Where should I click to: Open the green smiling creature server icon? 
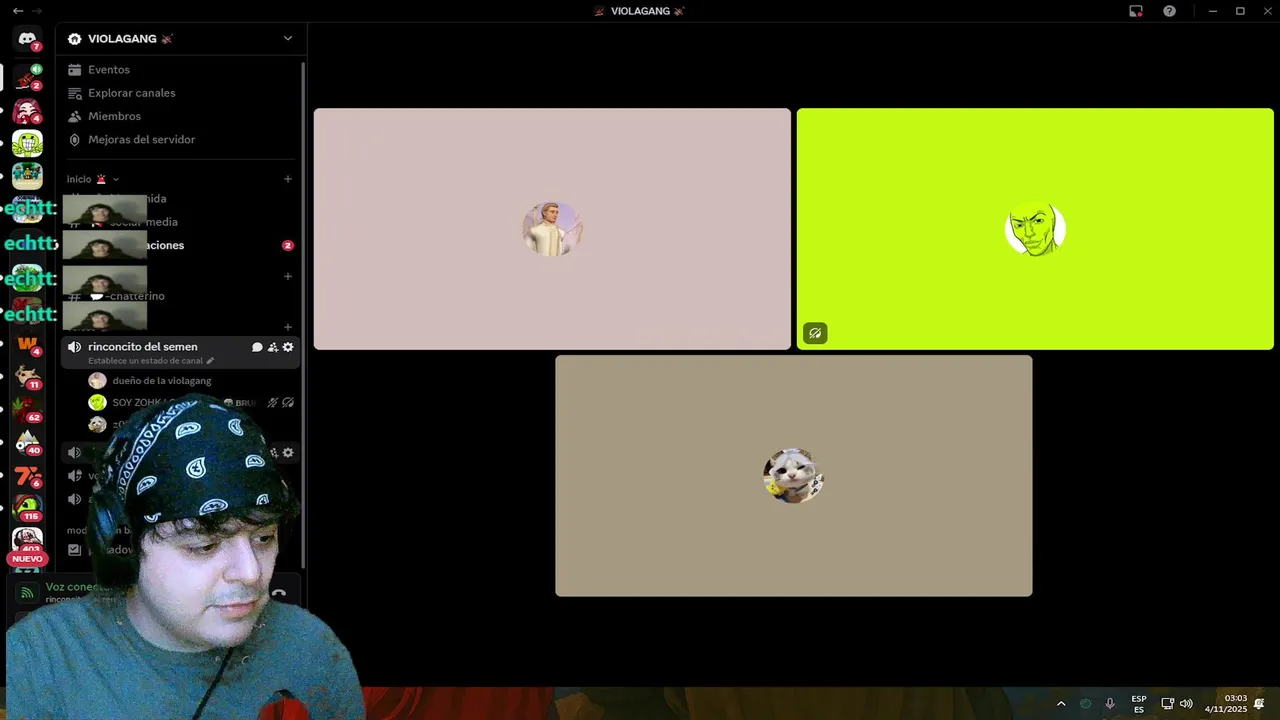tap(27, 143)
